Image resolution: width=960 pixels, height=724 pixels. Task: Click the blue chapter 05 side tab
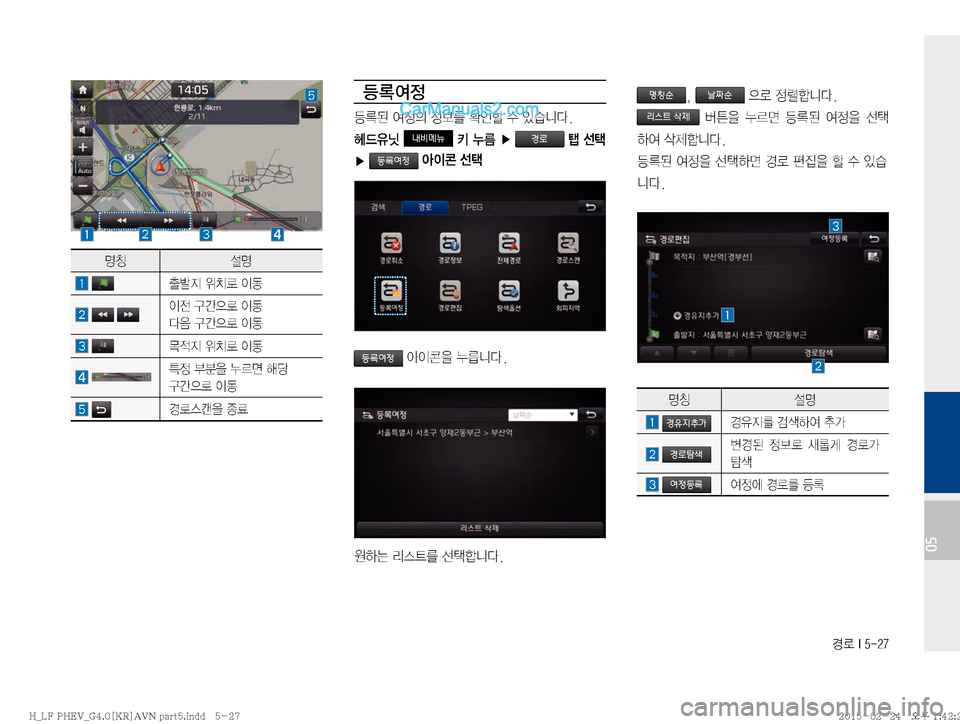(942, 442)
